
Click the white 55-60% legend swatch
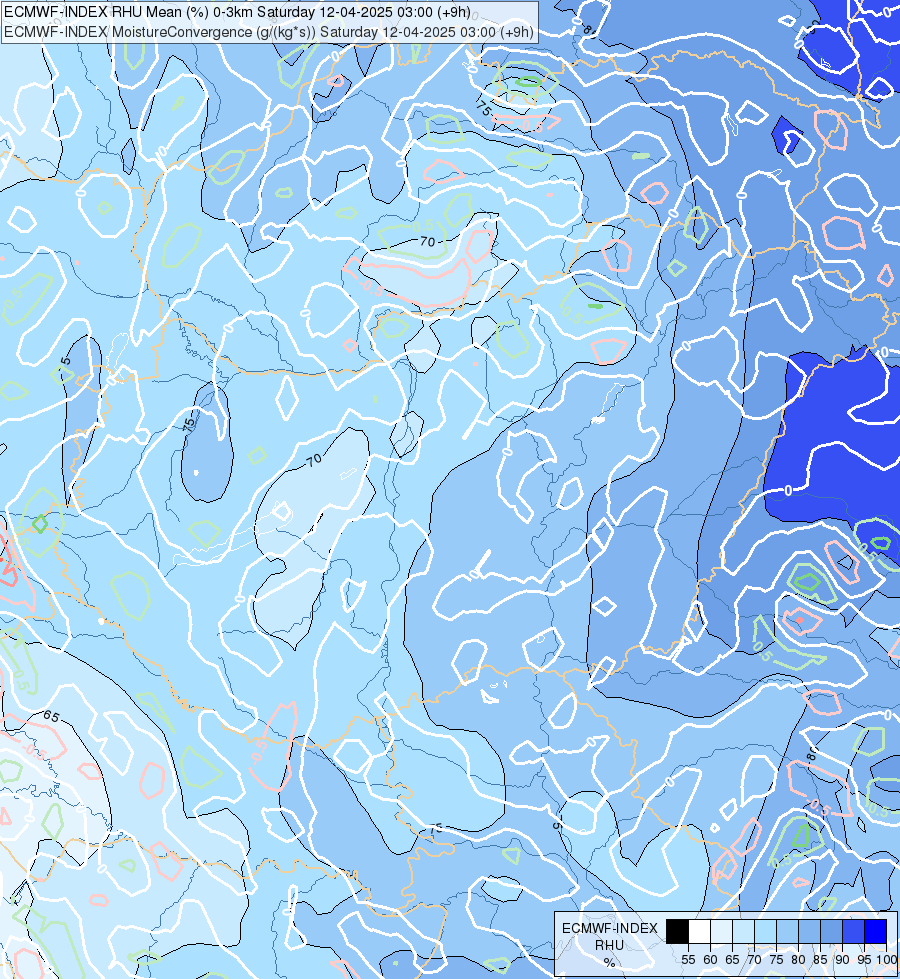click(700, 931)
